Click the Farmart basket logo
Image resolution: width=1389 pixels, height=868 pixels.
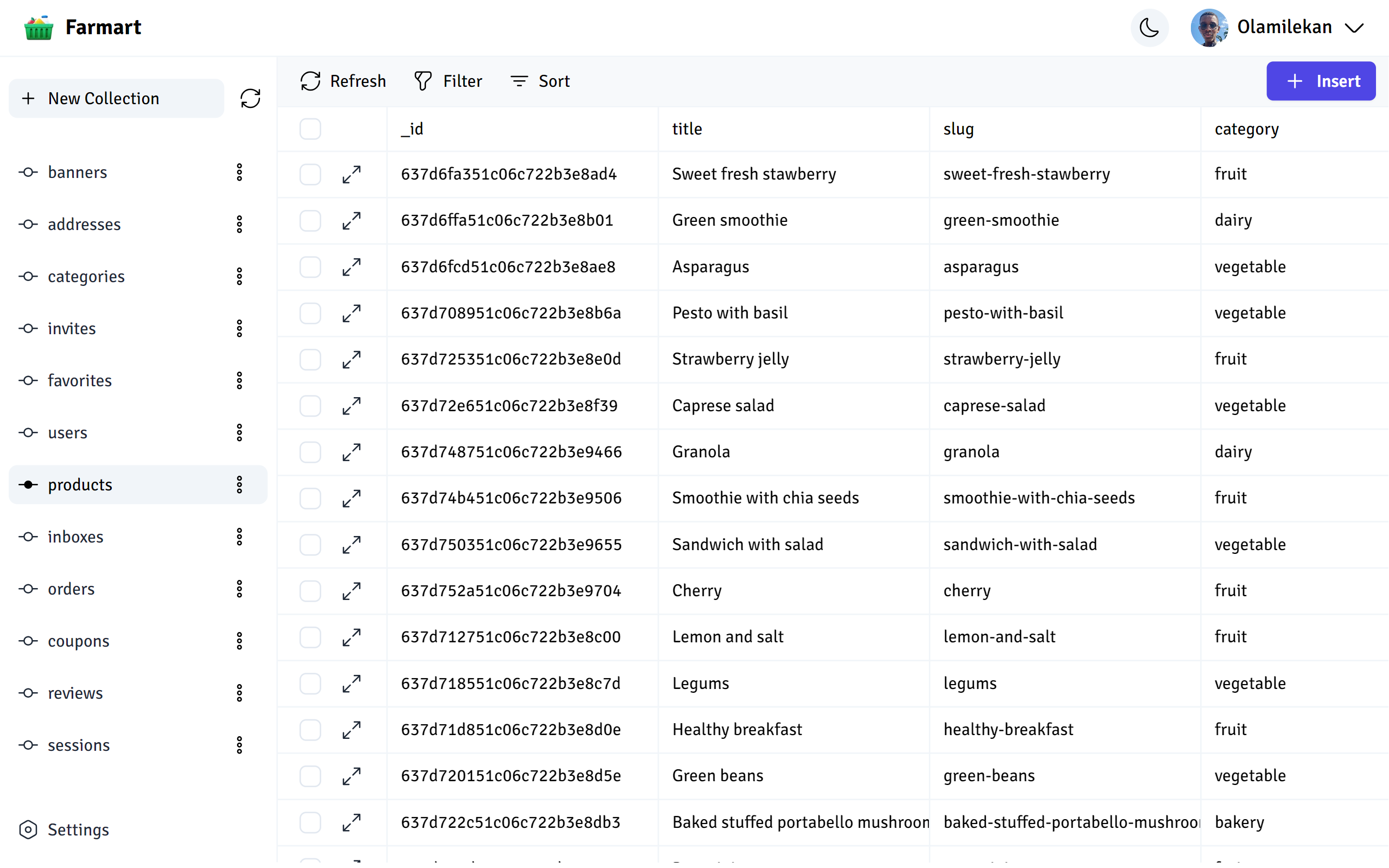[39, 27]
